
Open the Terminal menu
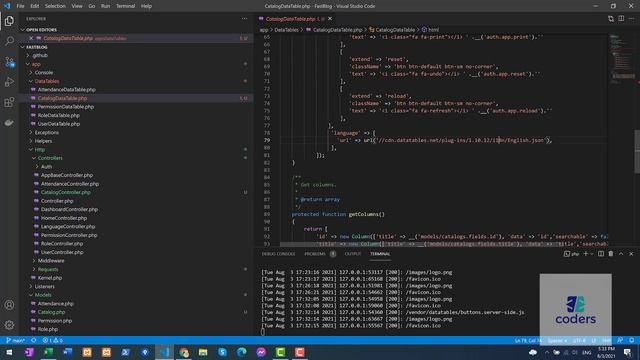125,6
